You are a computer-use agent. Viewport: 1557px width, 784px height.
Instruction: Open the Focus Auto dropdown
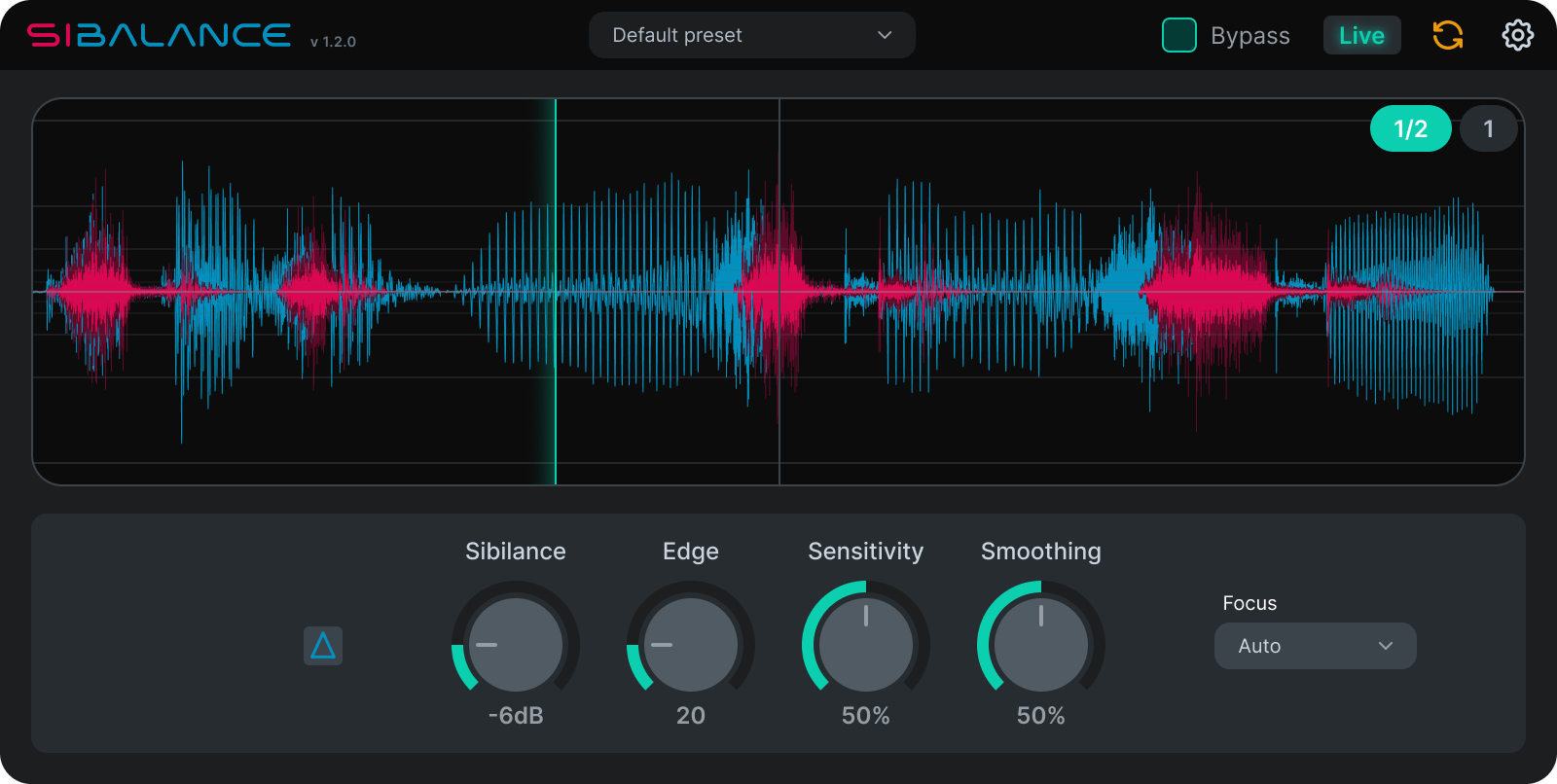(1315, 646)
